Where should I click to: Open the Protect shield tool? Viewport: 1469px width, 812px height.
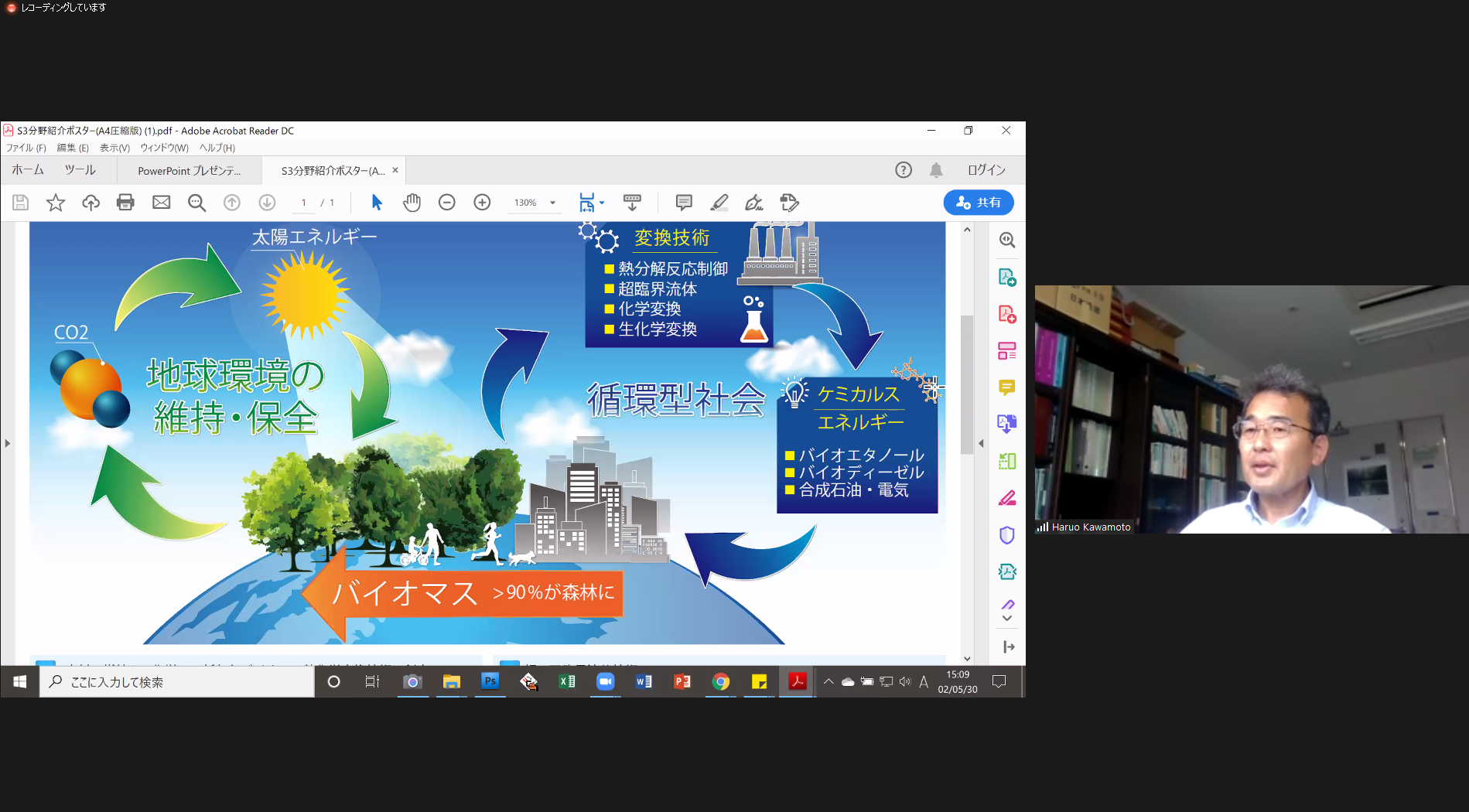(x=1006, y=535)
